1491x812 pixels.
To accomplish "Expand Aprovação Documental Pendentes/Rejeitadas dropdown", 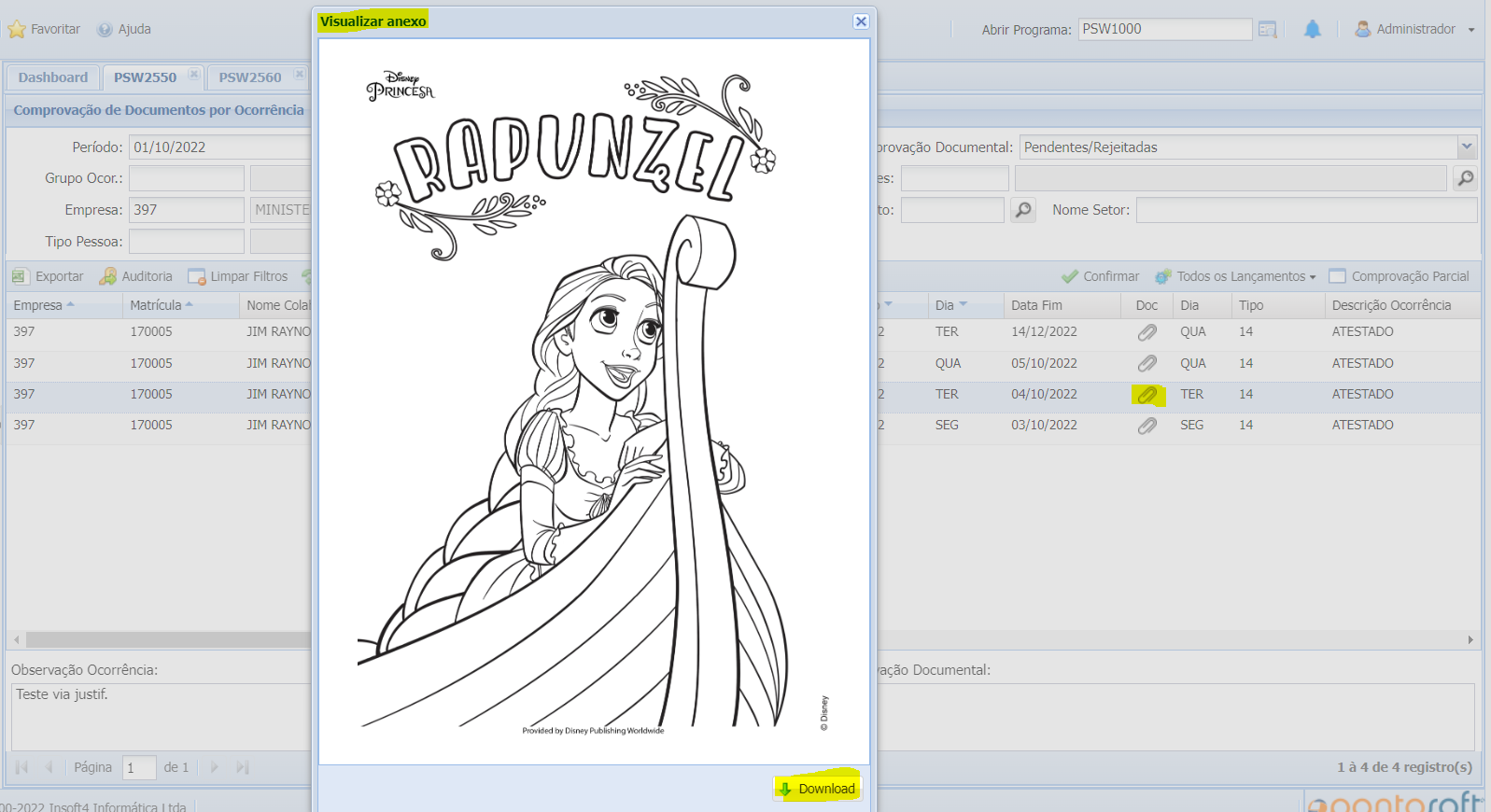I will [1467, 147].
